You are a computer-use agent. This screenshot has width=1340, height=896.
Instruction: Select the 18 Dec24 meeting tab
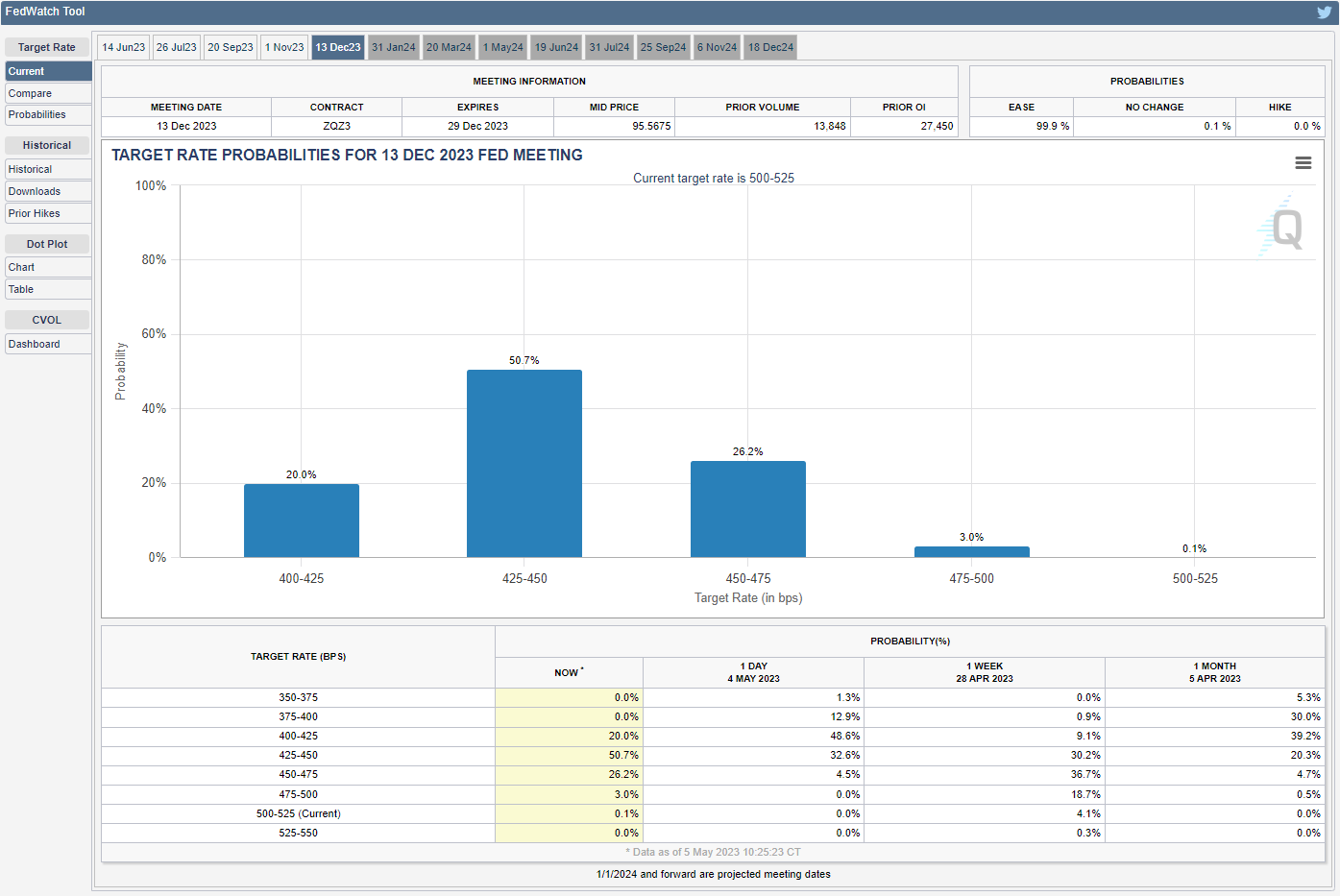coord(770,47)
